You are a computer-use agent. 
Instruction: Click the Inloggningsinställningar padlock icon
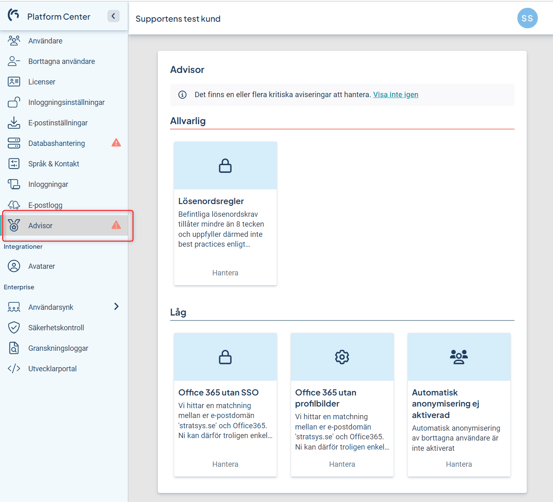pos(14,102)
